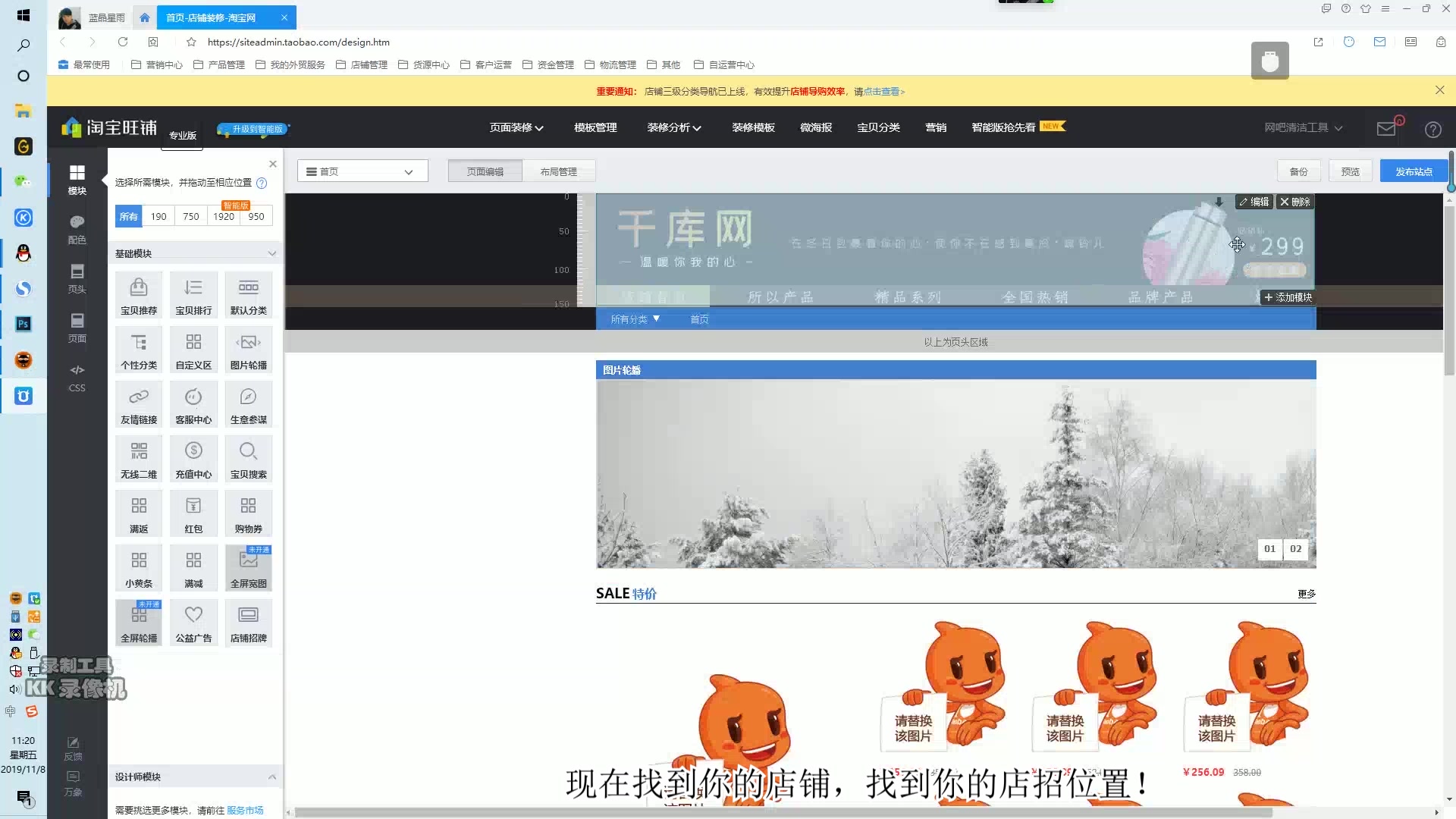Select the 友情链接 module icon
This screenshot has height=819, width=1456.
(x=139, y=403)
